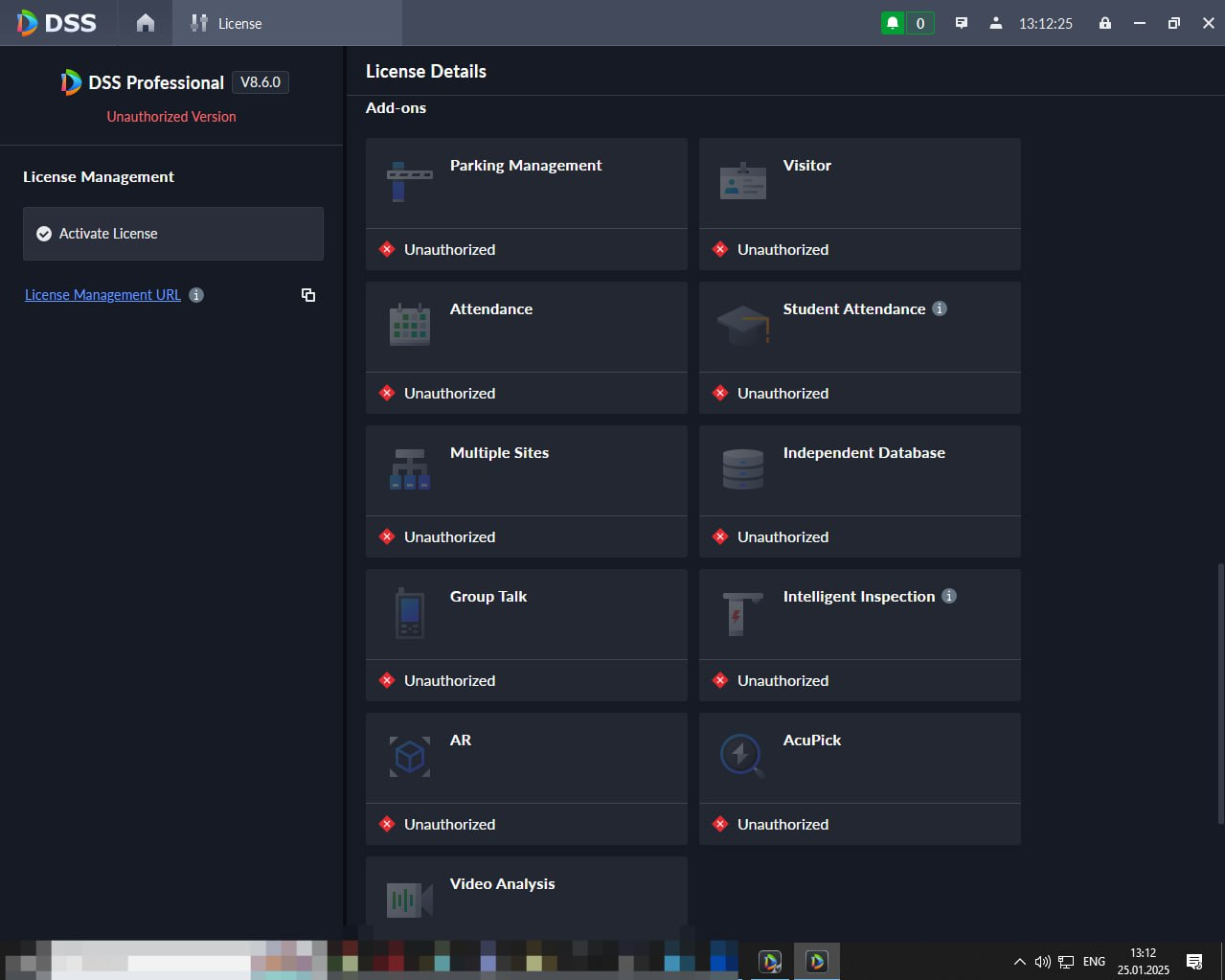Click the Group Talk radio icon
The width and height of the screenshot is (1225, 980).
(x=410, y=613)
